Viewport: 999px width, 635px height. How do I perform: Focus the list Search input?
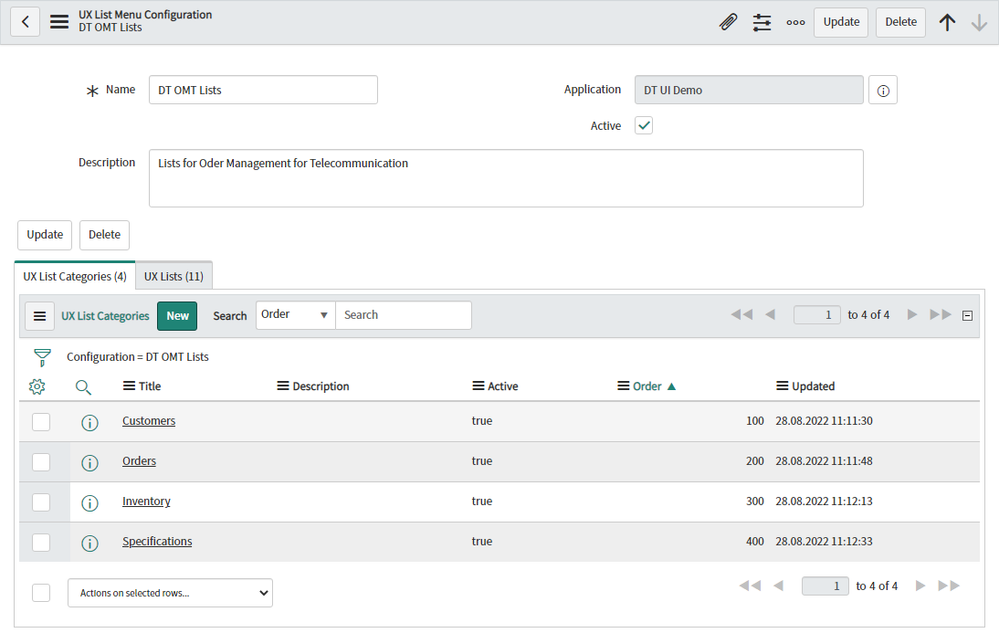[x=403, y=315]
